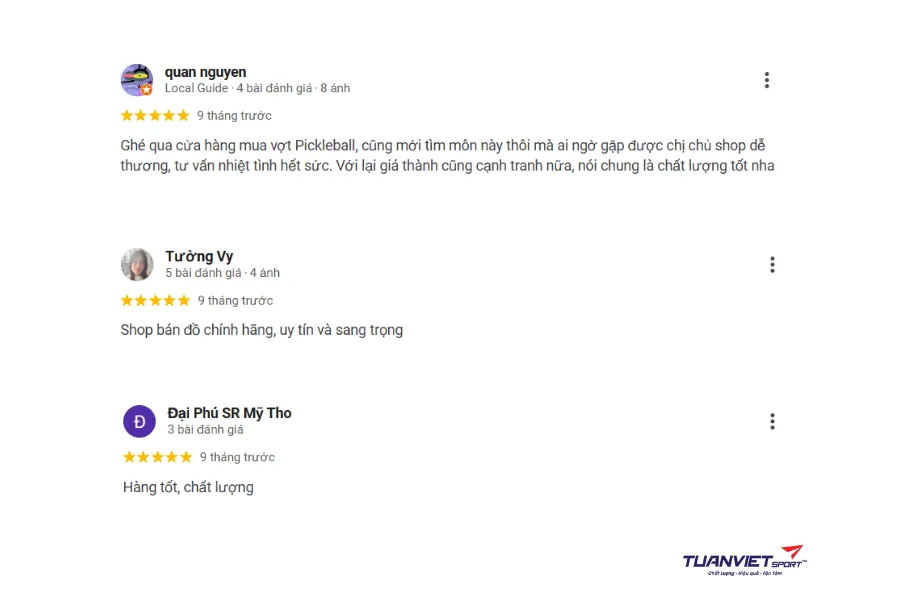This screenshot has width=900, height=600.
Task: Click Tường Vy's '5 bài đánh giá · 4 ảnh'
Action: (222, 272)
